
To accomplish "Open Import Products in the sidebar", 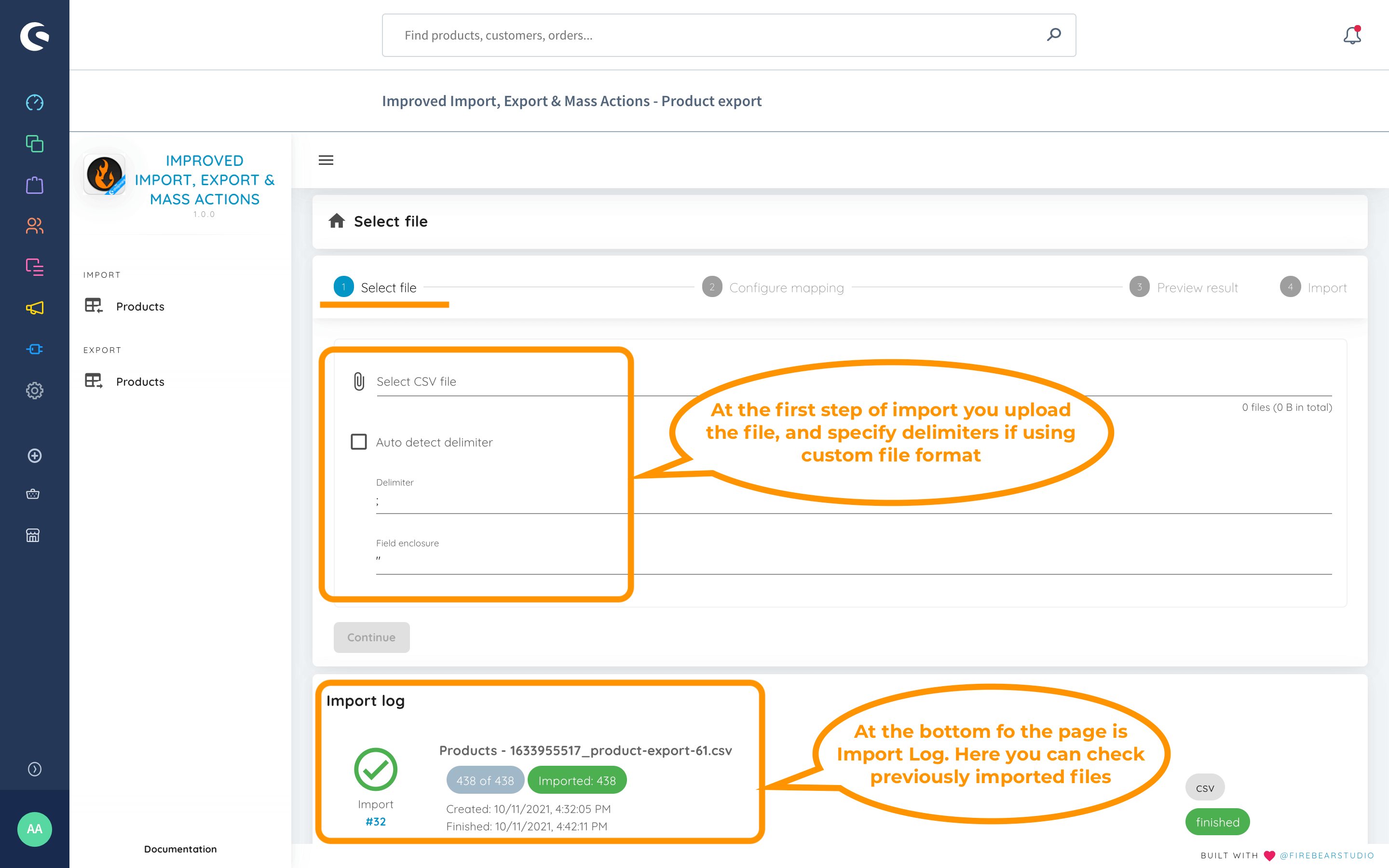I will 139,307.
